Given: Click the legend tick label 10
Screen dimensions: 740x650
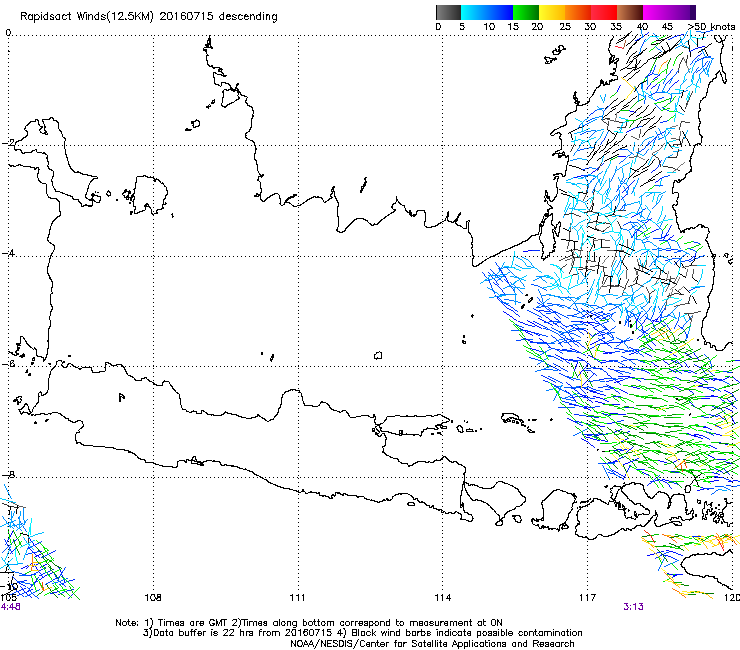Looking at the screenshot, I should point(489,26).
